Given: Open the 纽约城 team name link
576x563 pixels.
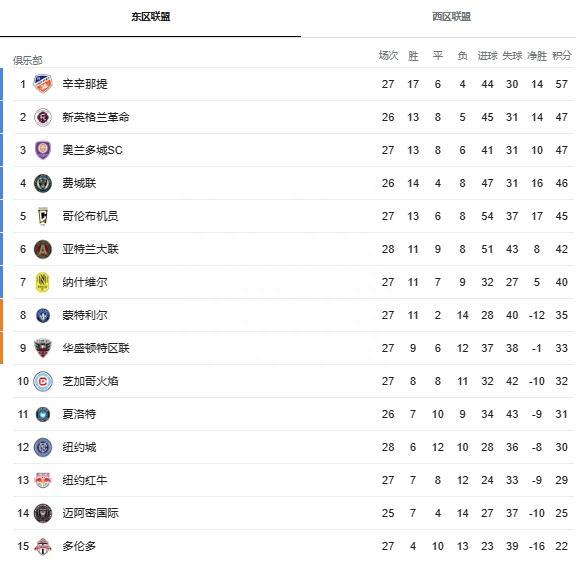Looking at the screenshot, I should tap(79, 447).
